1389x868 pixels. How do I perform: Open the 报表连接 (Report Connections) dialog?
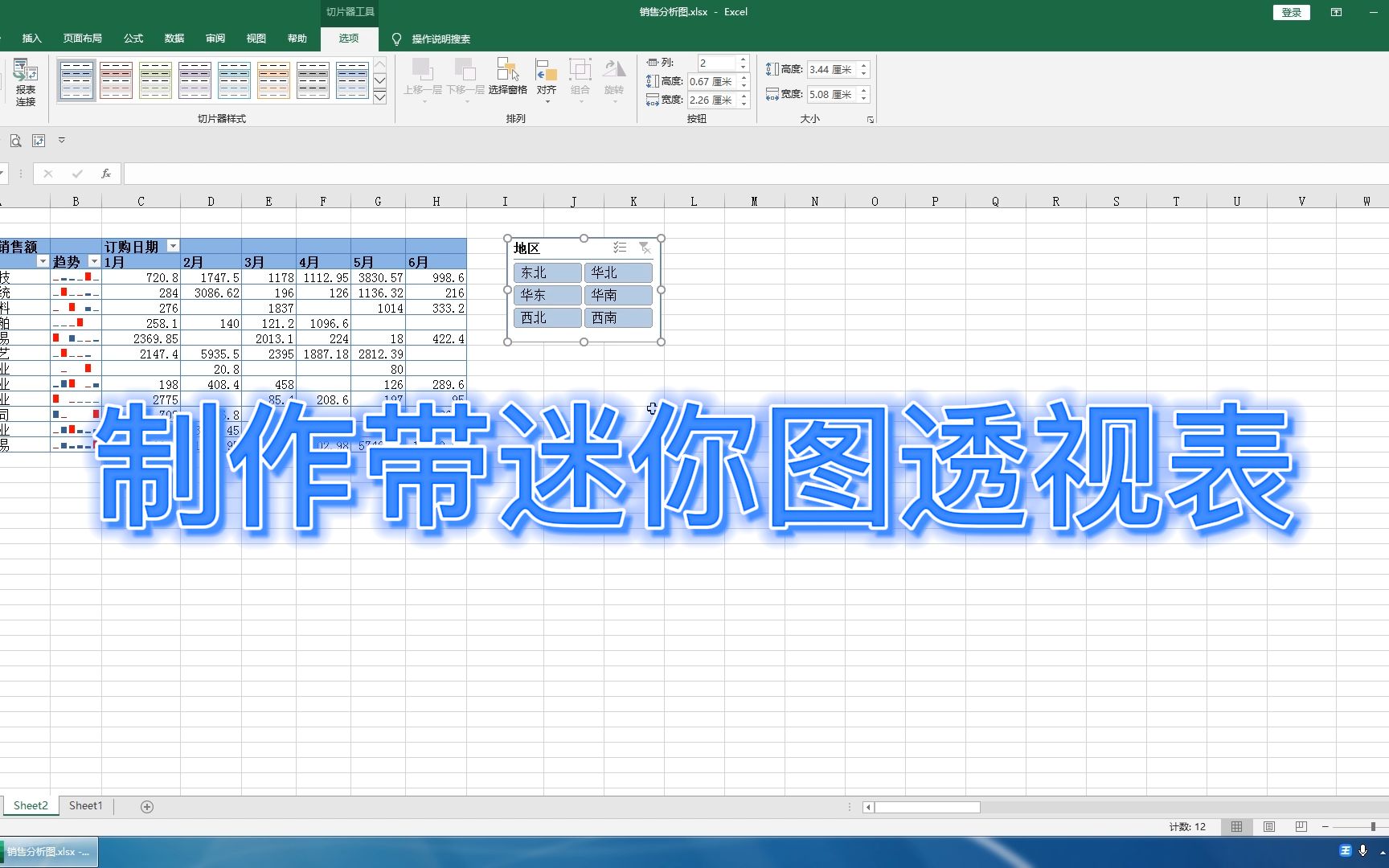25,80
